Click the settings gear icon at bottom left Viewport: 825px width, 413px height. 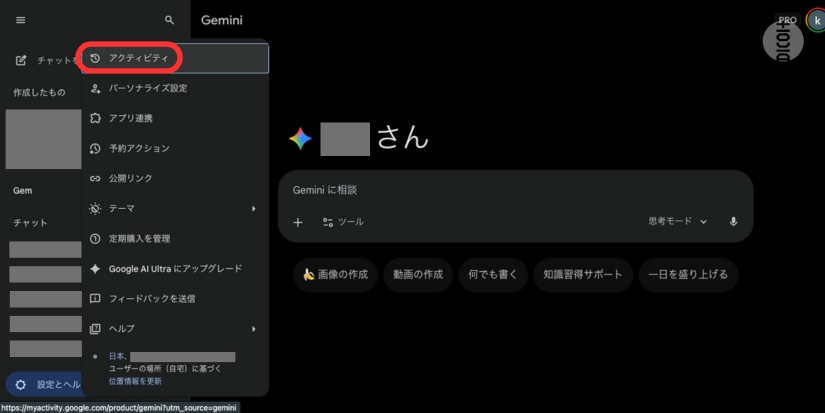click(21, 385)
